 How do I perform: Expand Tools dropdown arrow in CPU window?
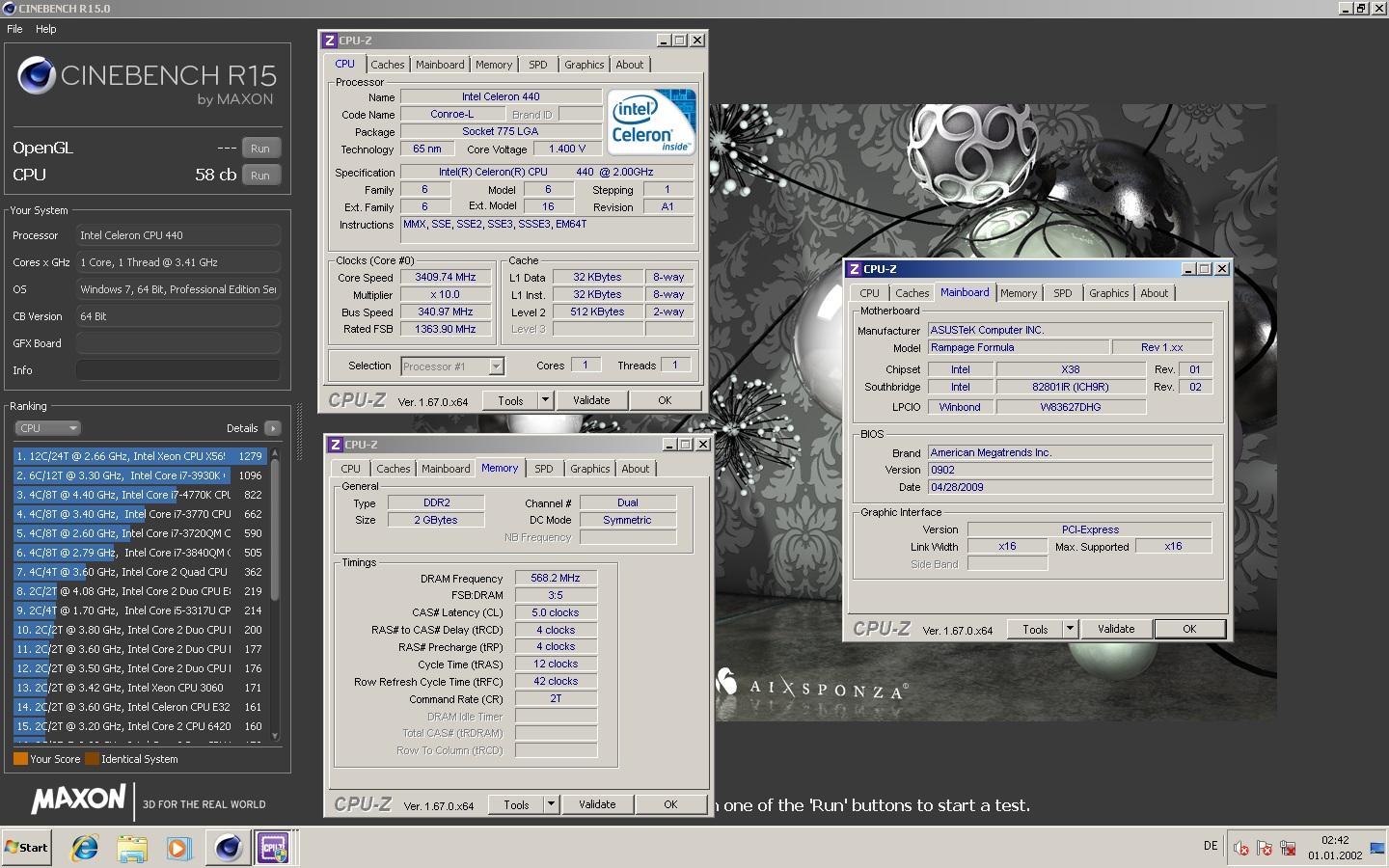click(x=545, y=401)
